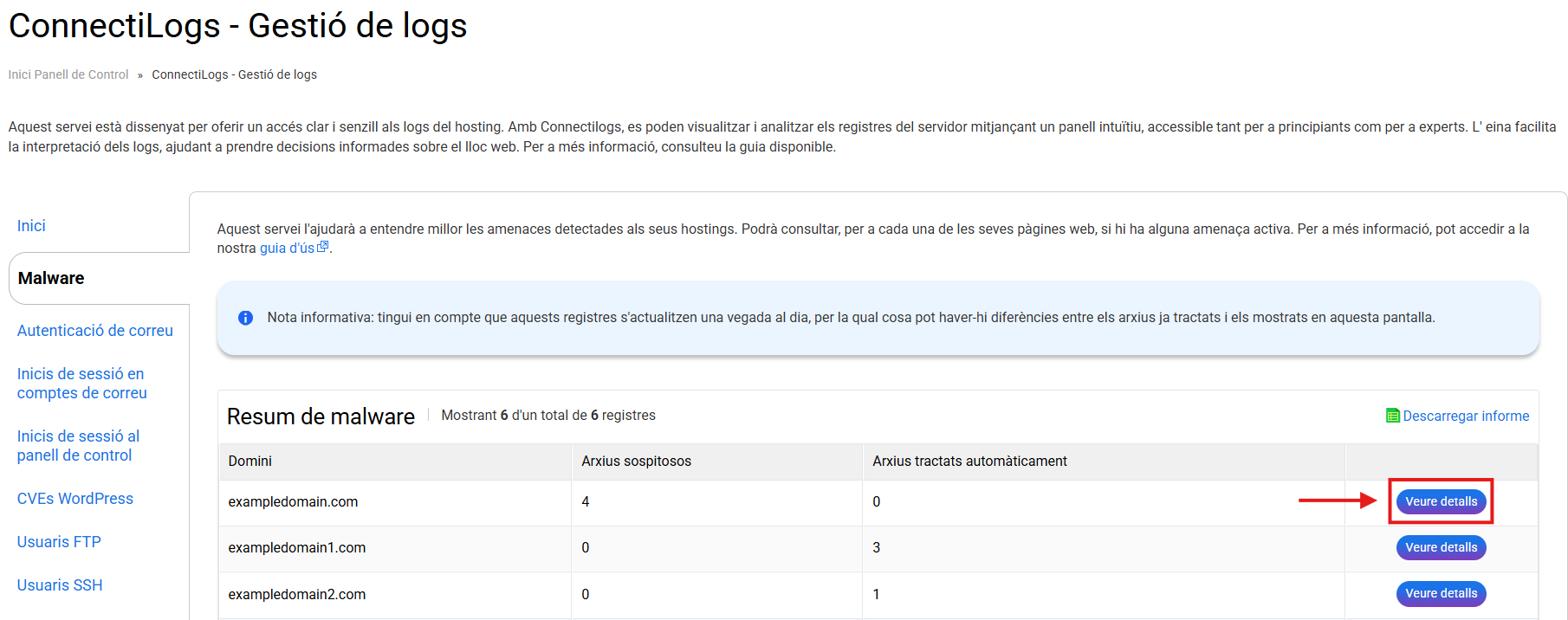Open Inicis de sessió al panell de control
This screenshot has height=620, width=1568.
click(x=78, y=446)
